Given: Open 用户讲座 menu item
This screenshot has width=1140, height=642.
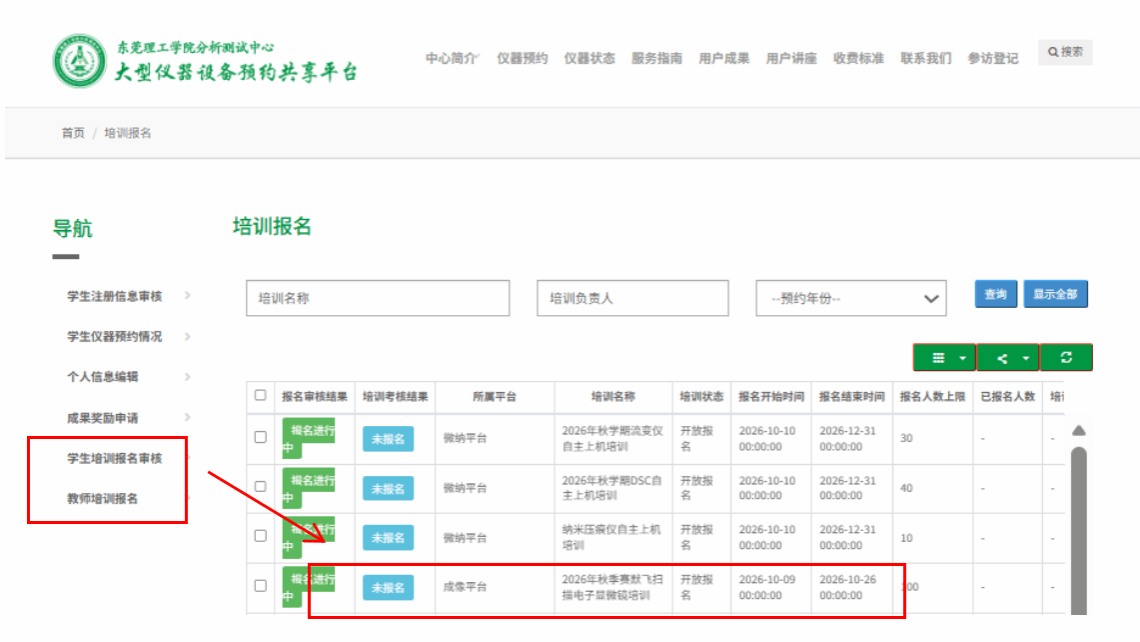Looking at the screenshot, I should click(791, 58).
